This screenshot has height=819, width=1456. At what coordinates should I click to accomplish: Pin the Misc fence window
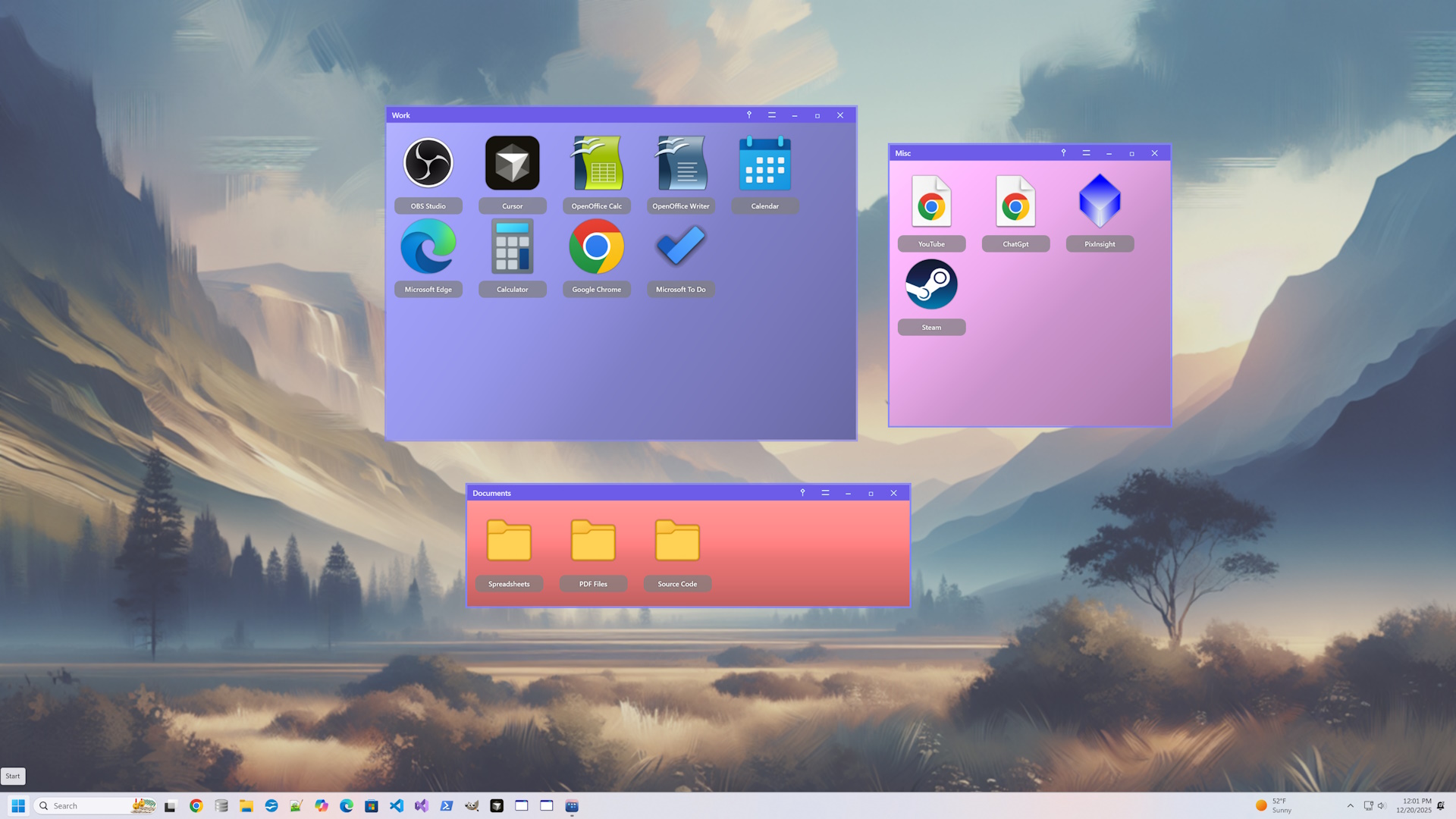point(1062,152)
